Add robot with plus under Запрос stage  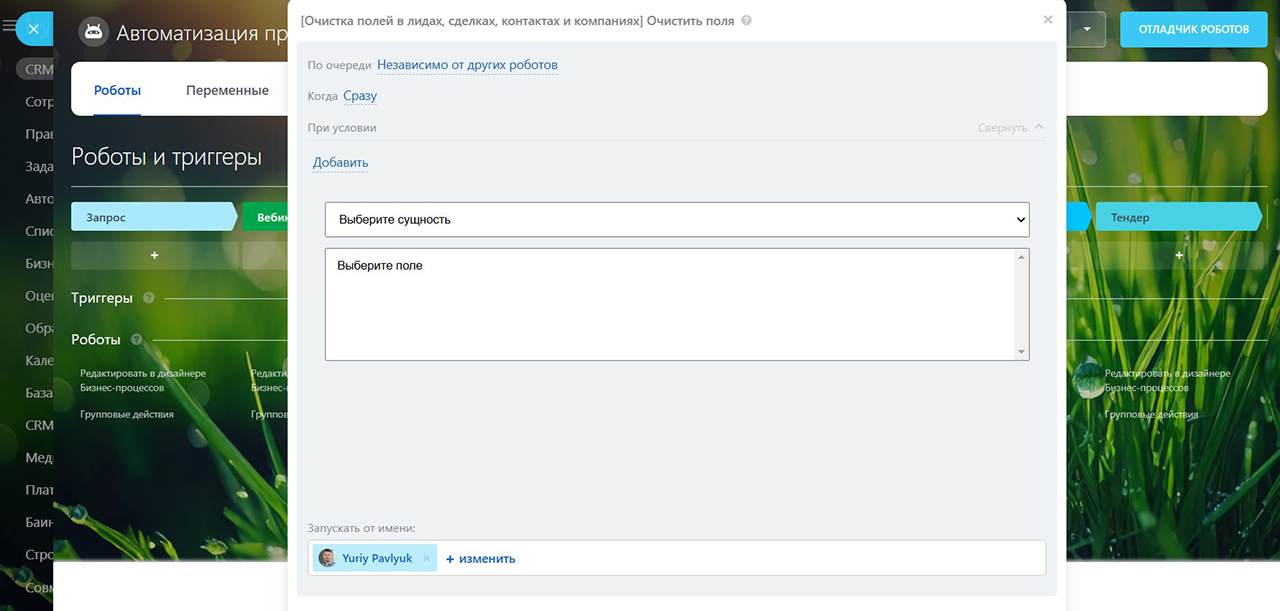[154, 256]
